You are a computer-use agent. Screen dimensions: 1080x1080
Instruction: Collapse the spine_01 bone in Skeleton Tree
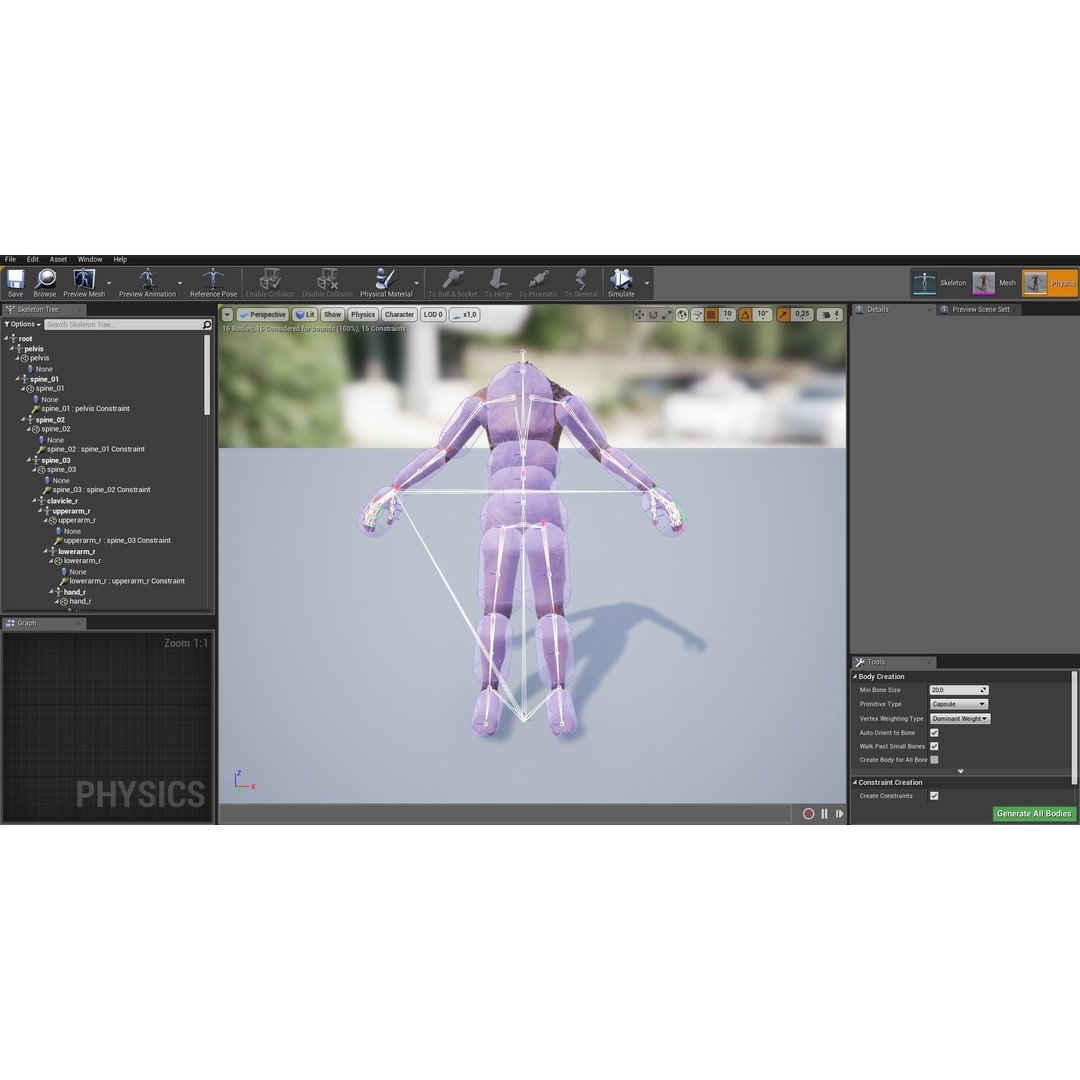click(x=19, y=379)
